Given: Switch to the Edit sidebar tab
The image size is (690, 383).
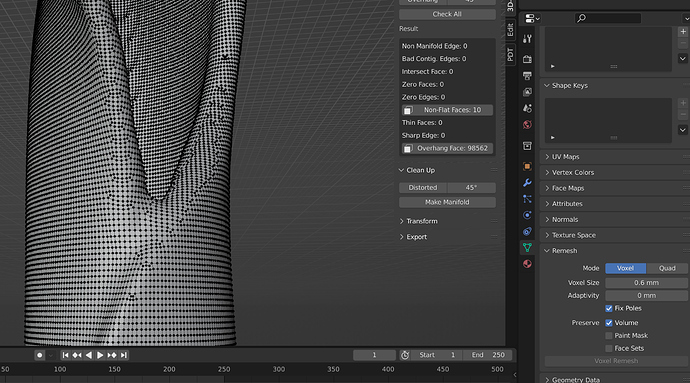Looking at the screenshot, I should point(510,30).
